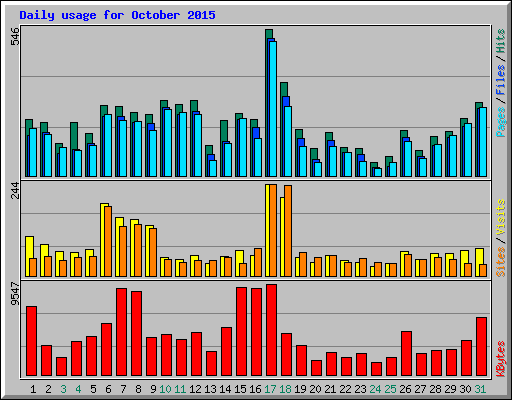The height and width of the screenshot is (400, 512).
Task: Click green day label 11
Action: point(180,389)
